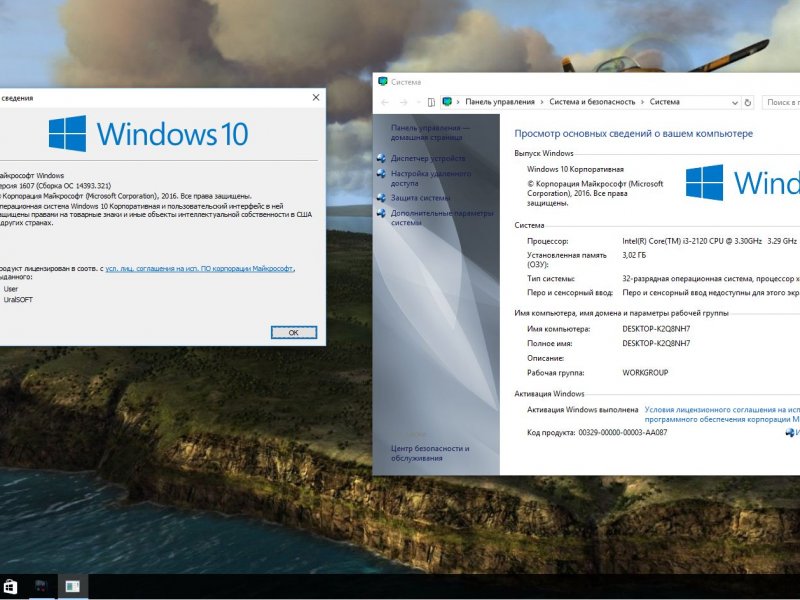This screenshot has width=800, height=600.
Task: Click heading Просмотр основных сведений о вашем компьютере
Action: (633, 134)
